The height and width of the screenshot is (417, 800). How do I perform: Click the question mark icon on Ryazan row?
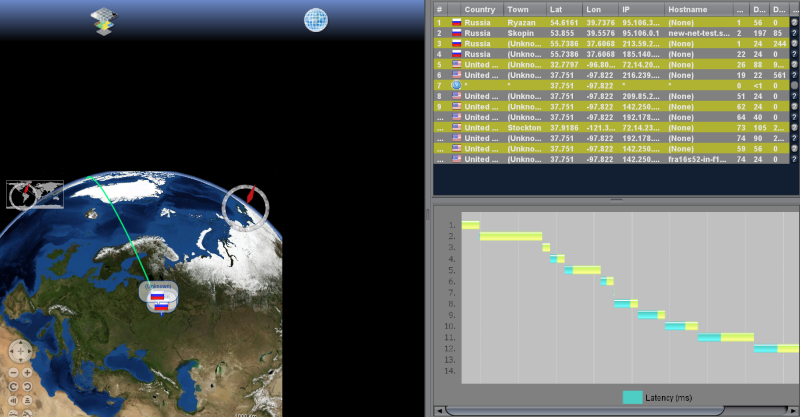point(793,22)
